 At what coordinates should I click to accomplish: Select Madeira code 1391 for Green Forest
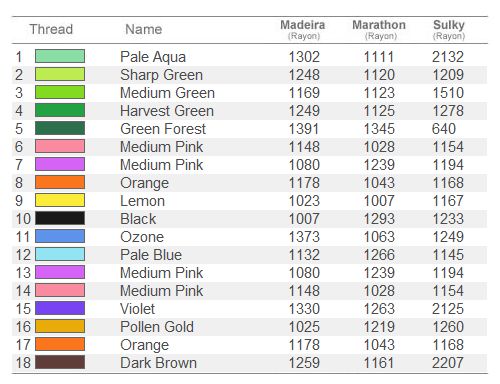[x=304, y=129]
